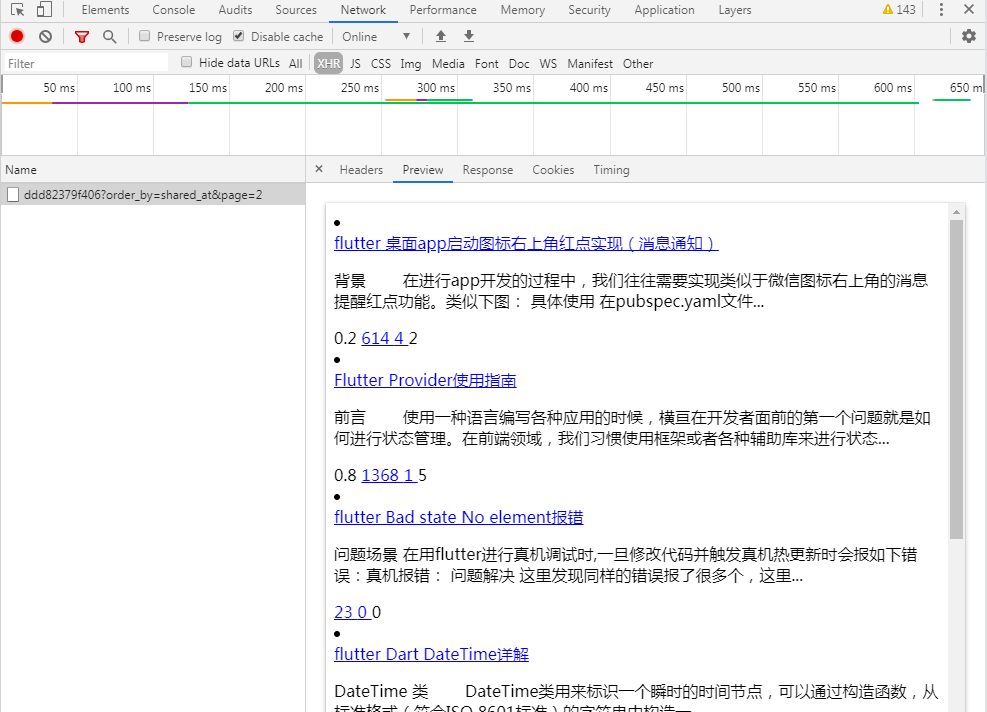Viewport: 987px width, 712px height.
Task: Filter requests by Img
Action: 410,64
